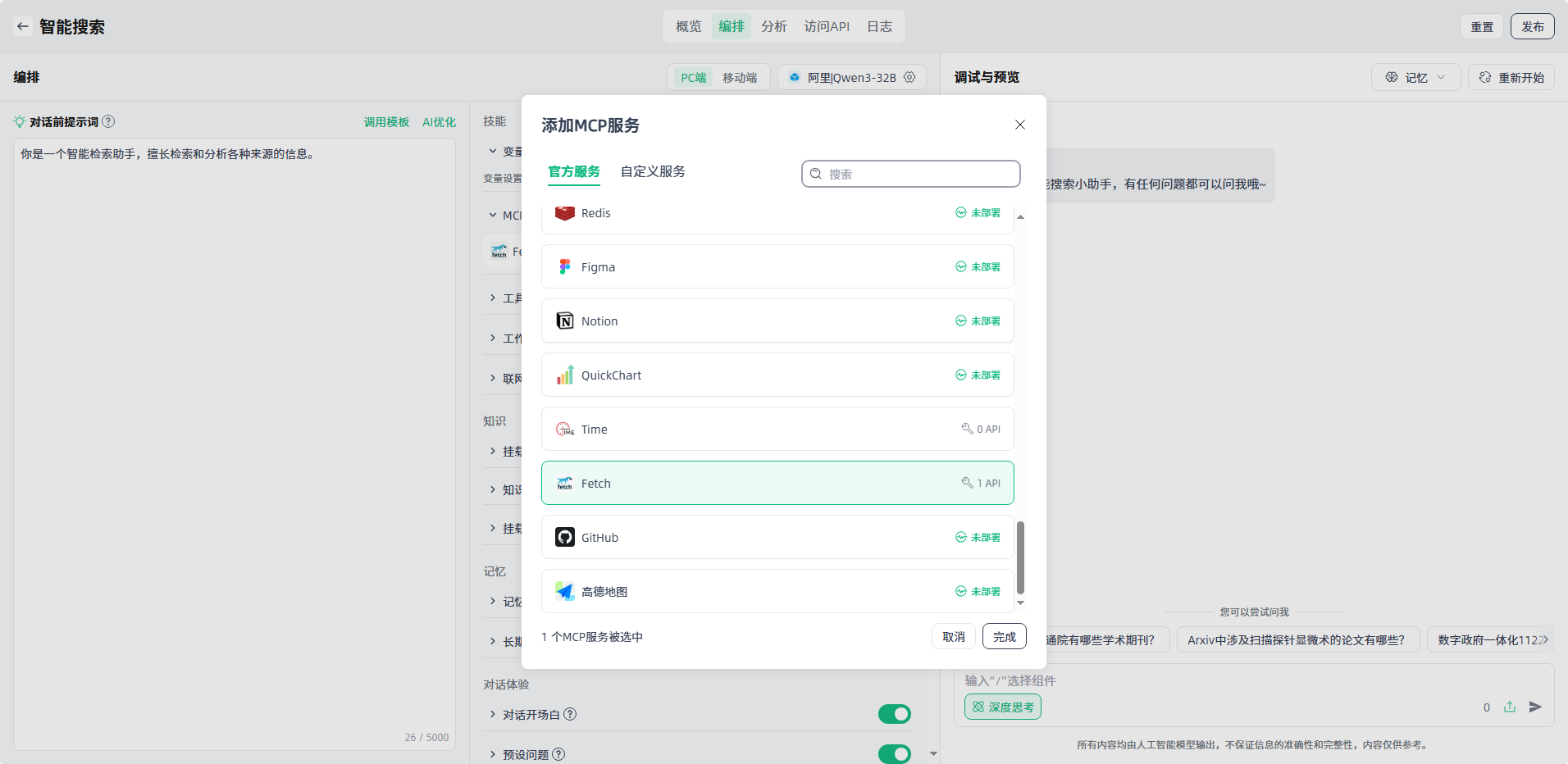This screenshot has height=764, width=1568.
Task: Disable the 预设问题 switch
Action: pyautogui.click(x=894, y=753)
